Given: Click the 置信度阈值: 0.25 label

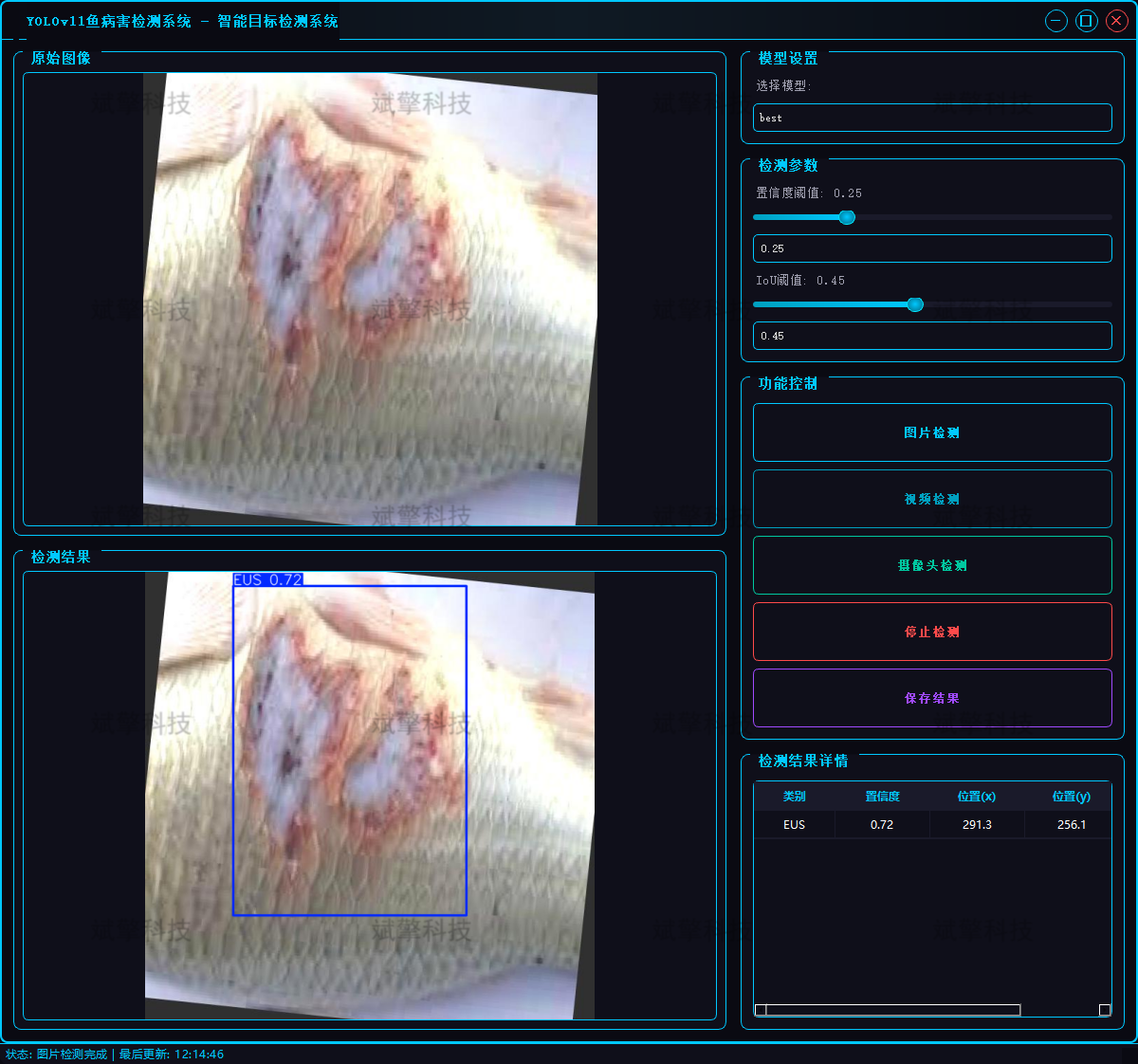Looking at the screenshot, I should coord(809,193).
